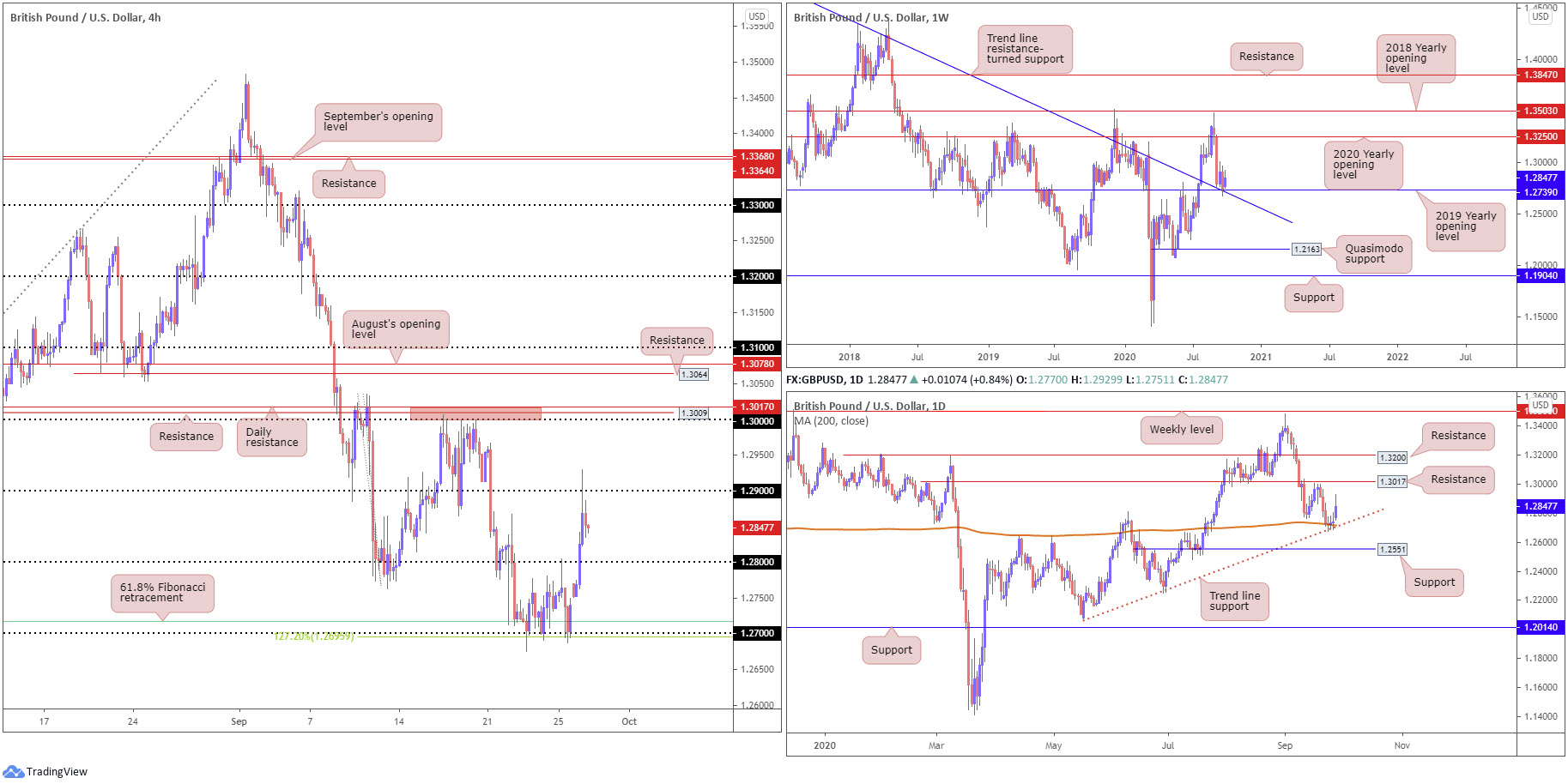Click the 61.8% Fibonacci retracement label

coord(162,593)
